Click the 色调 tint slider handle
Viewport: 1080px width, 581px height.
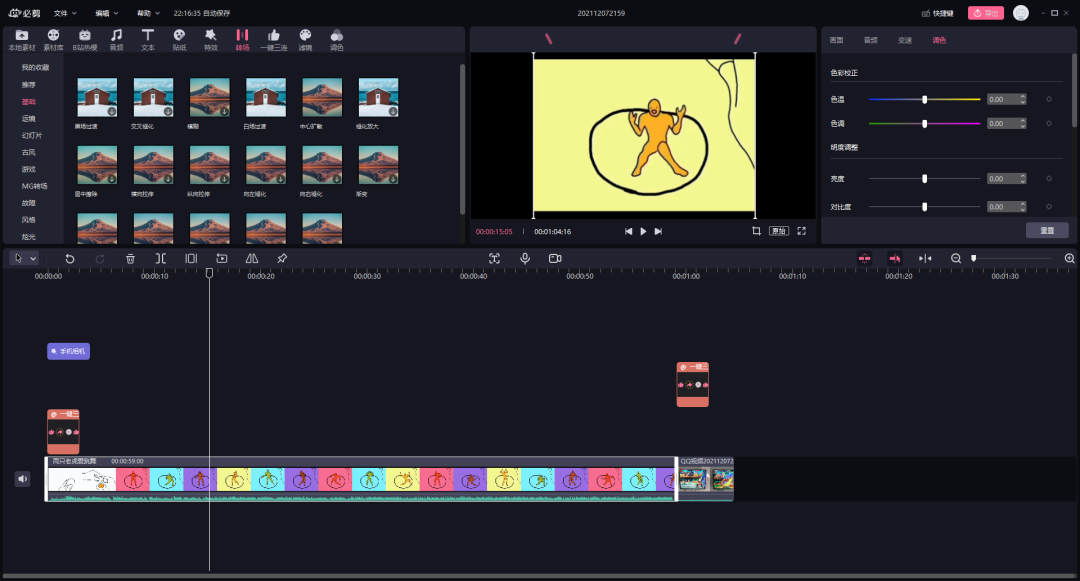[x=924, y=124]
